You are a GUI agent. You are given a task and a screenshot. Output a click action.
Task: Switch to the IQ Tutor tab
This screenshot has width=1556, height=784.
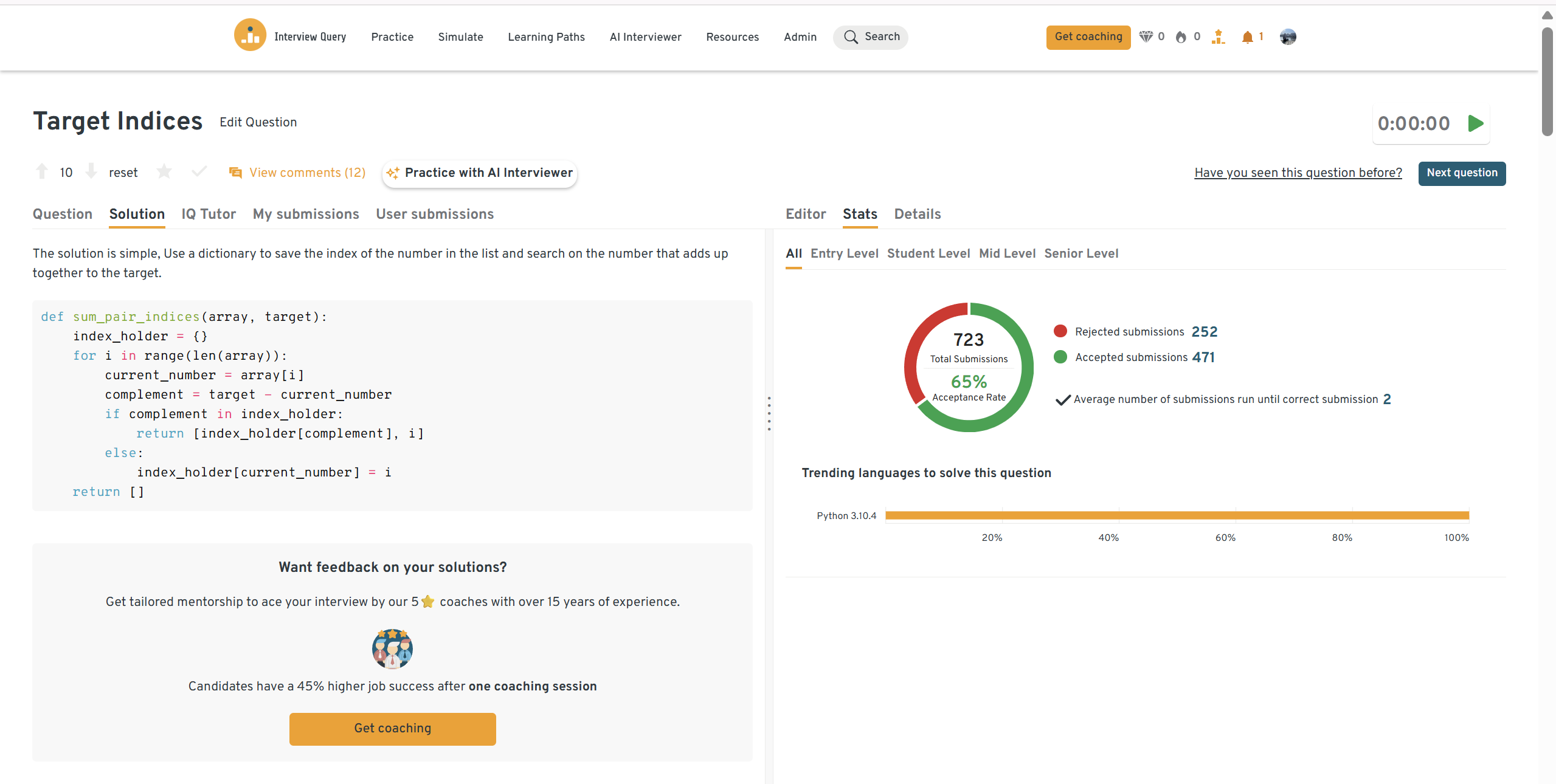pos(209,214)
